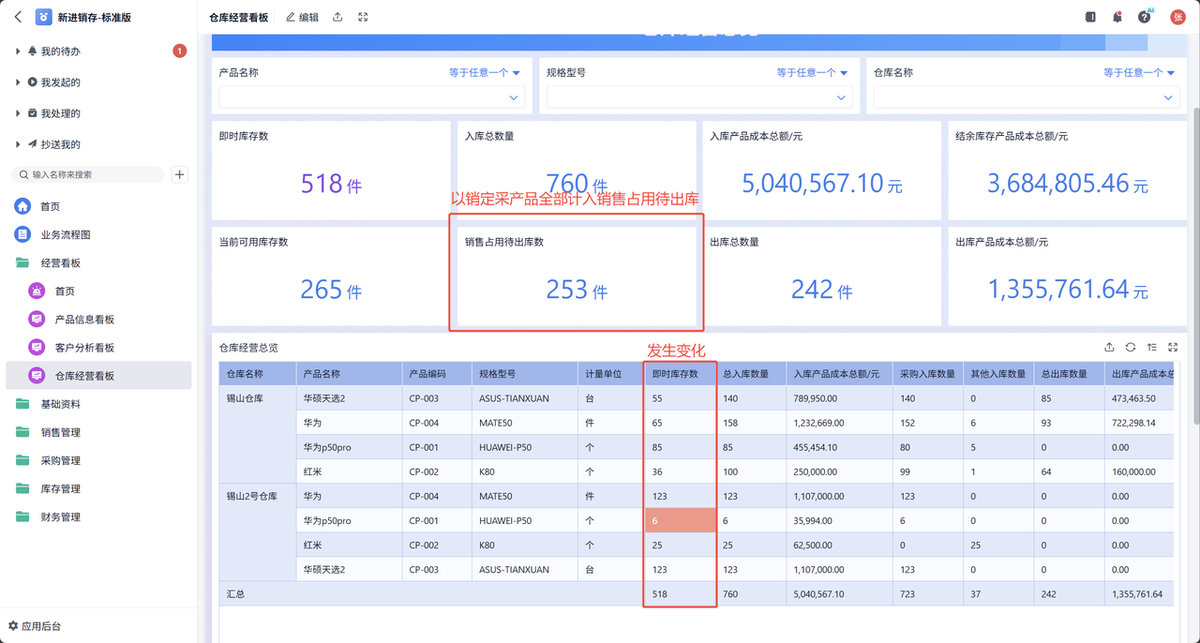Open the address book icon

[1091, 17]
